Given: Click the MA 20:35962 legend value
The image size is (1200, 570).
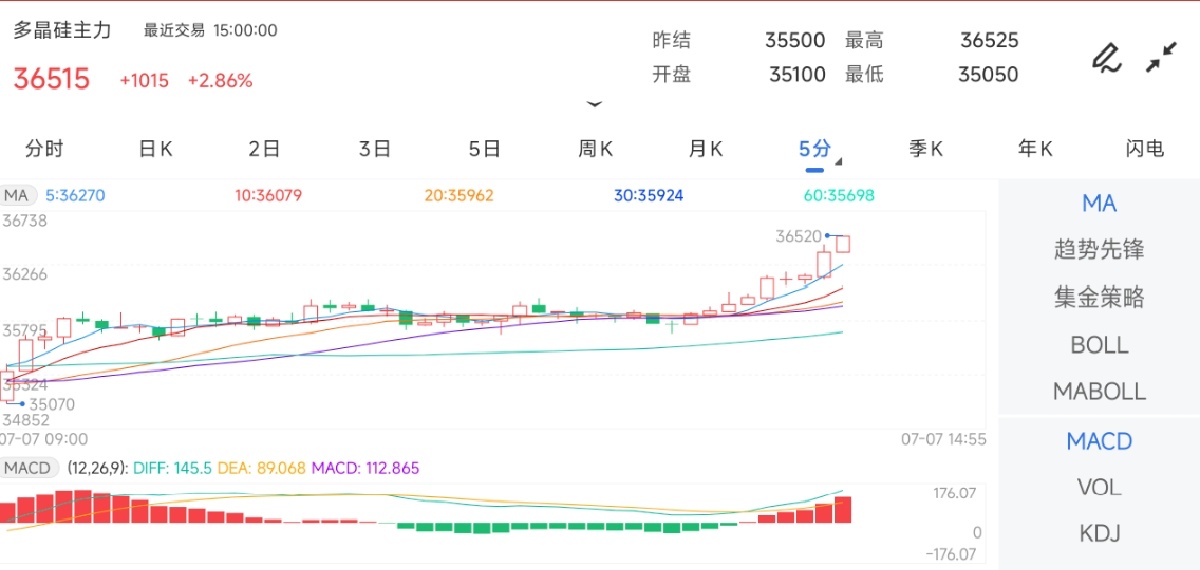Looking at the screenshot, I should pyautogui.click(x=458, y=195).
